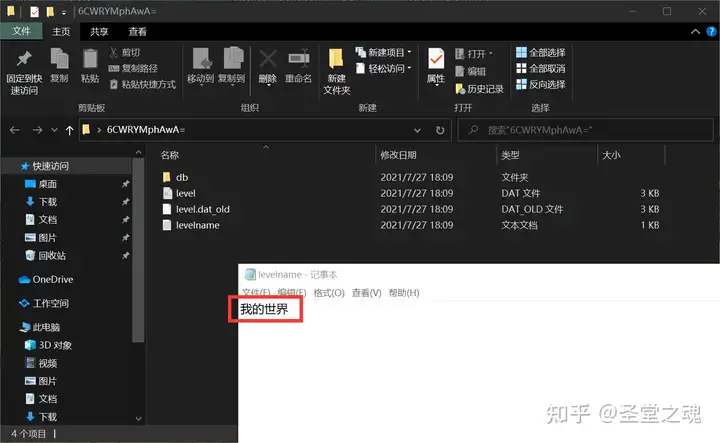The height and width of the screenshot is (443, 720).
Task: Select the level DAT file
Action: [186, 193]
